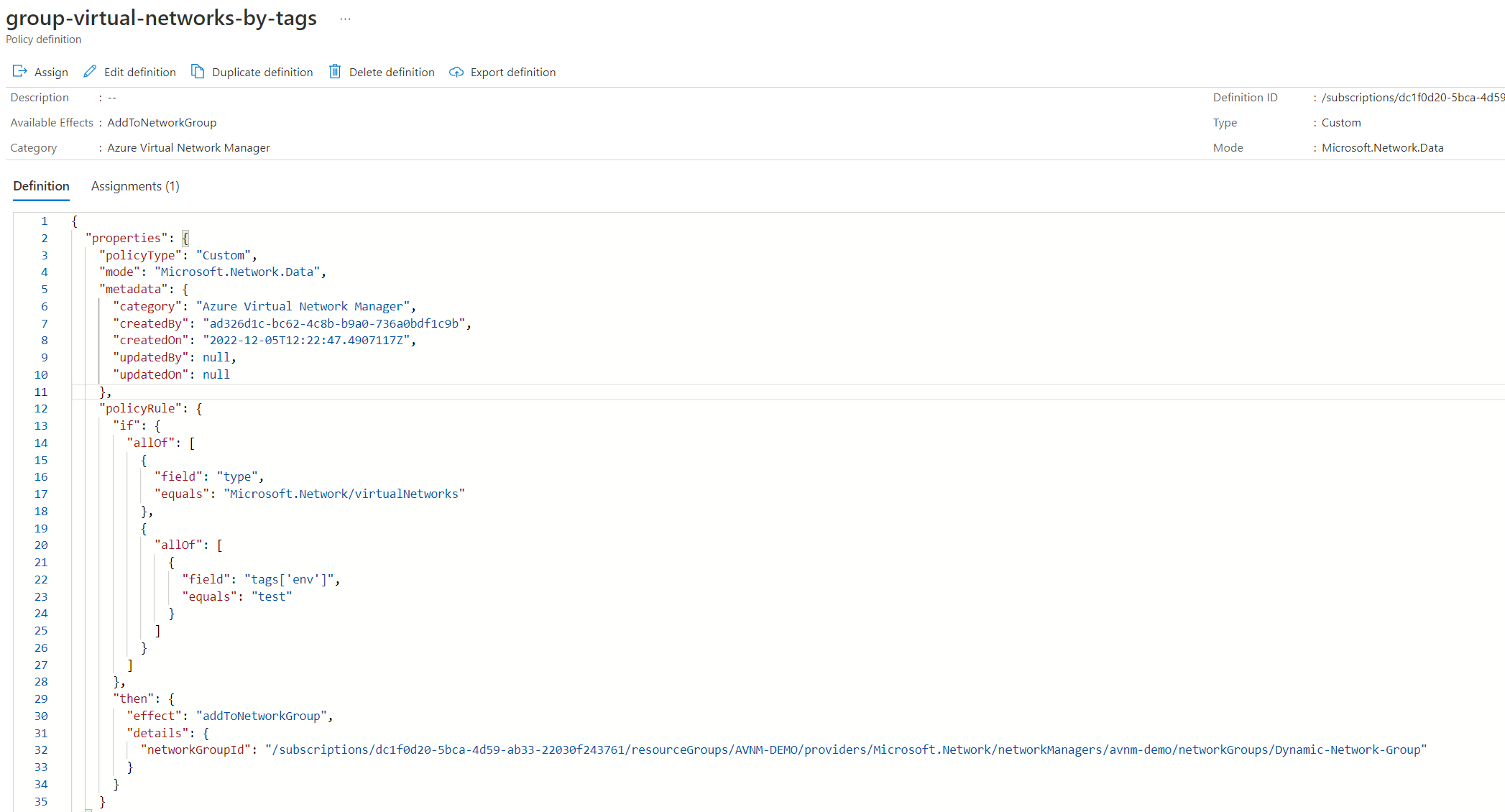Viewport: 1505px width, 812px height.
Task: Click the "policyRule" key in the editor
Action: click(139, 408)
